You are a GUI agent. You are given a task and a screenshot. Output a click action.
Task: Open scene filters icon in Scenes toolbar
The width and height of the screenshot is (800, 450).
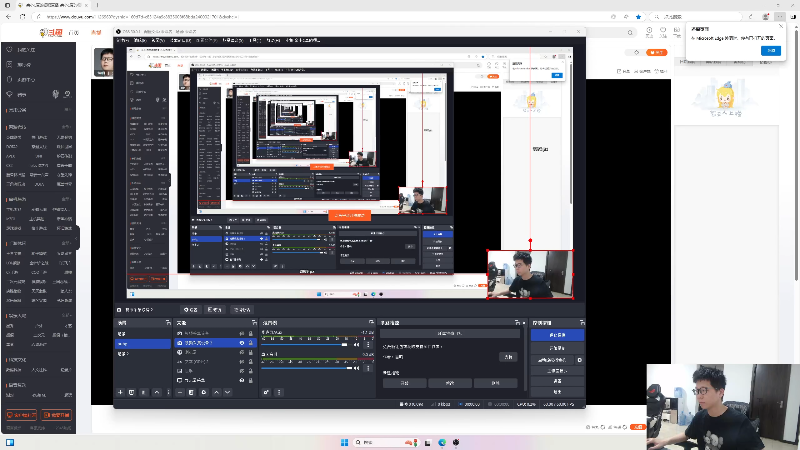pyautogui.click(x=144, y=392)
